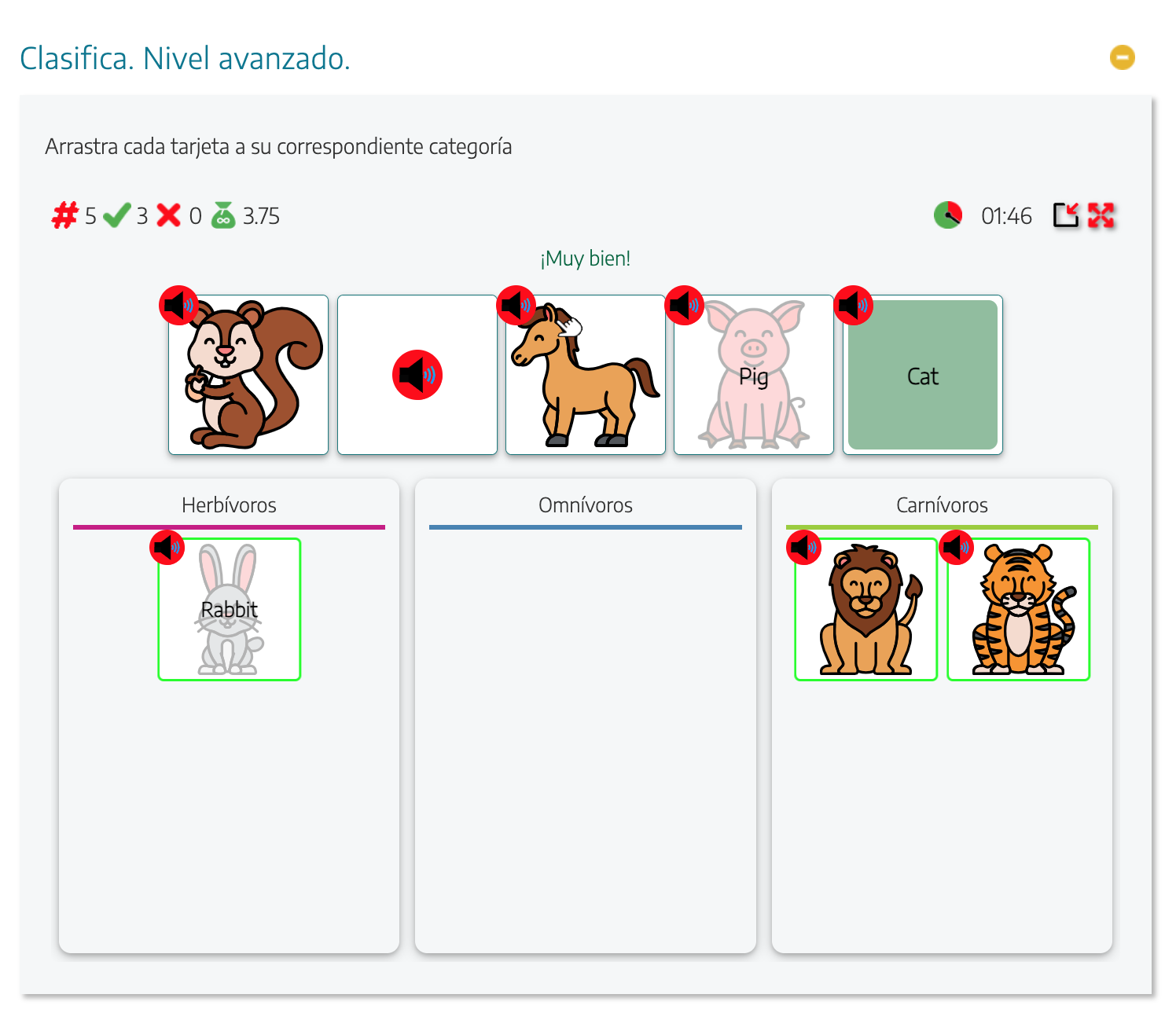Viewport: 1176px width, 1009px height.
Task: Click the red hashtag question counter icon
Action: [x=65, y=215]
